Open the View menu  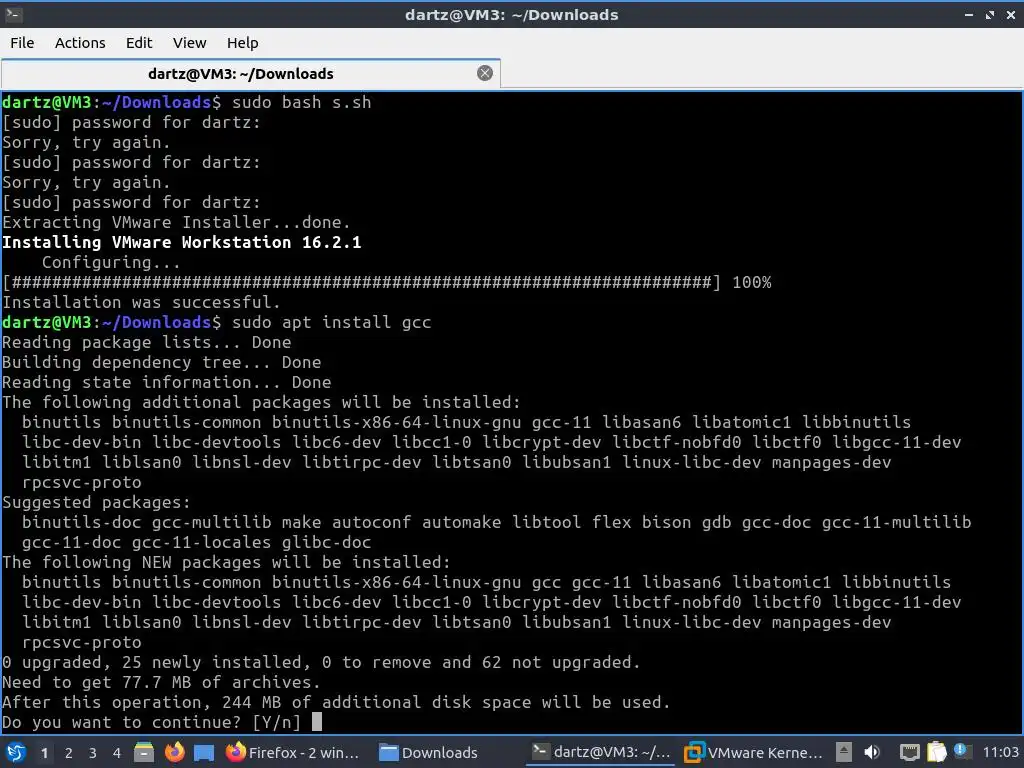coord(189,43)
